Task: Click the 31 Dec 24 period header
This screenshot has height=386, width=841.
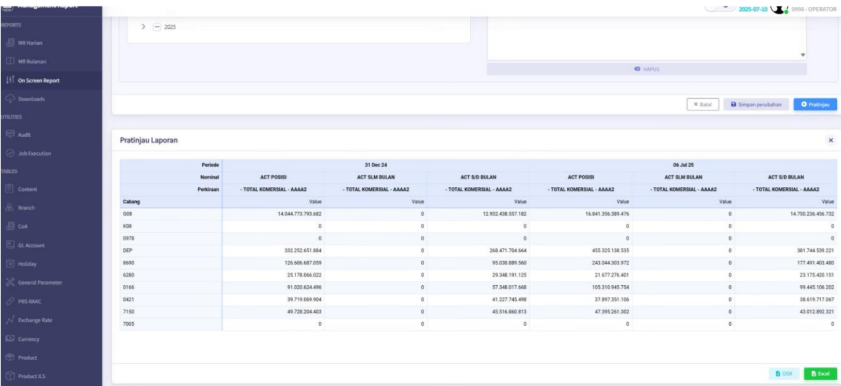Action: click(375, 165)
